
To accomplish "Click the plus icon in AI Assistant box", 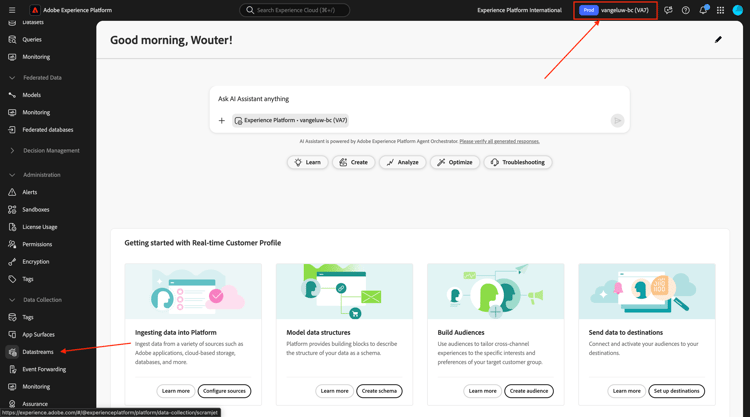I will click(221, 121).
